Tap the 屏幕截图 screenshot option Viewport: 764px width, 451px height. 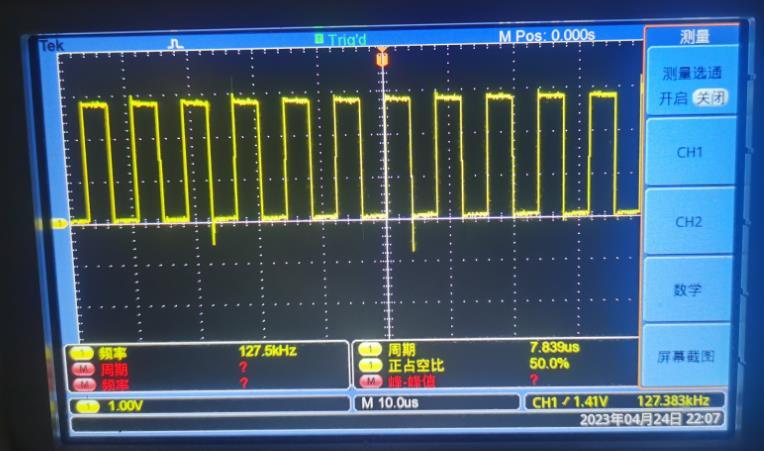pos(686,357)
